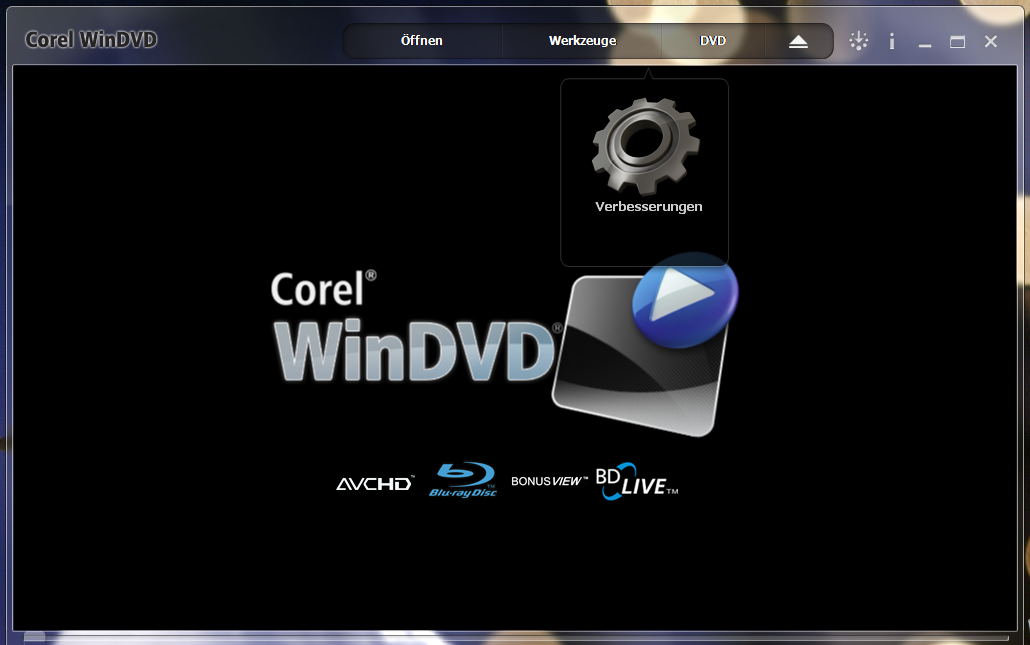The width and height of the screenshot is (1030, 645).
Task: Open the info 'i' icon
Action: 891,41
